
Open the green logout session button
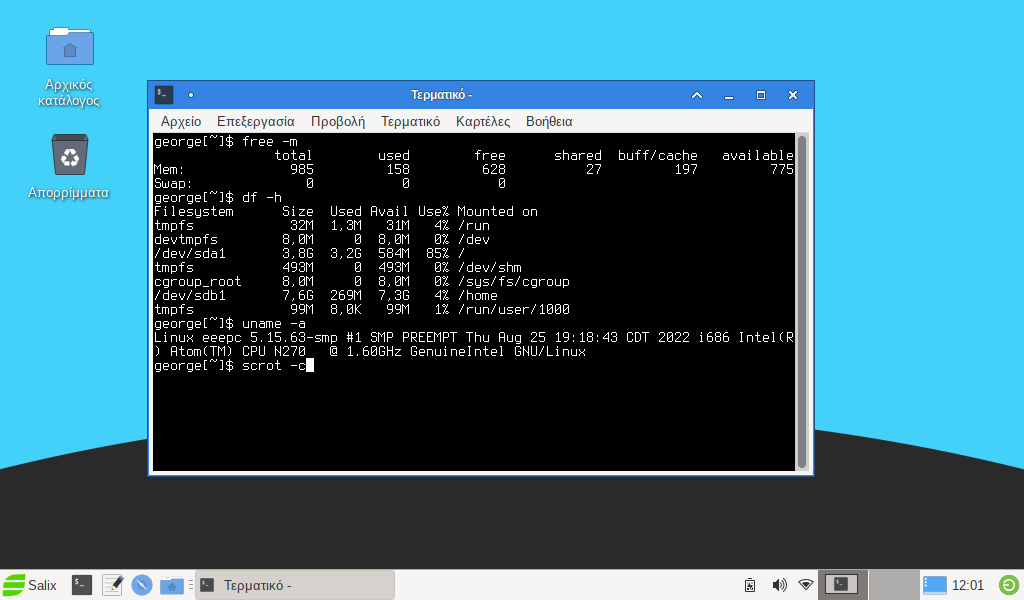click(1009, 585)
